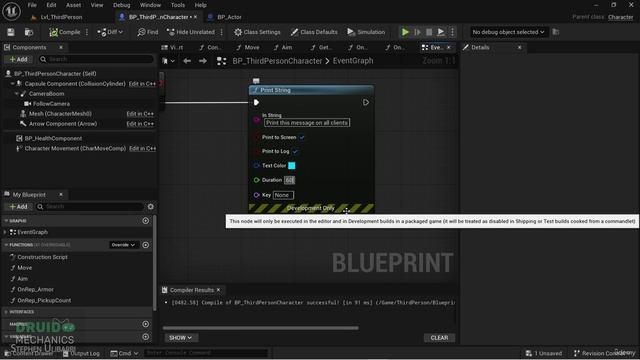Image resolution: width=640 pixels, height=360 pixels.
Task: Click the Add button in My Blueprint
Action: [18, 207]
